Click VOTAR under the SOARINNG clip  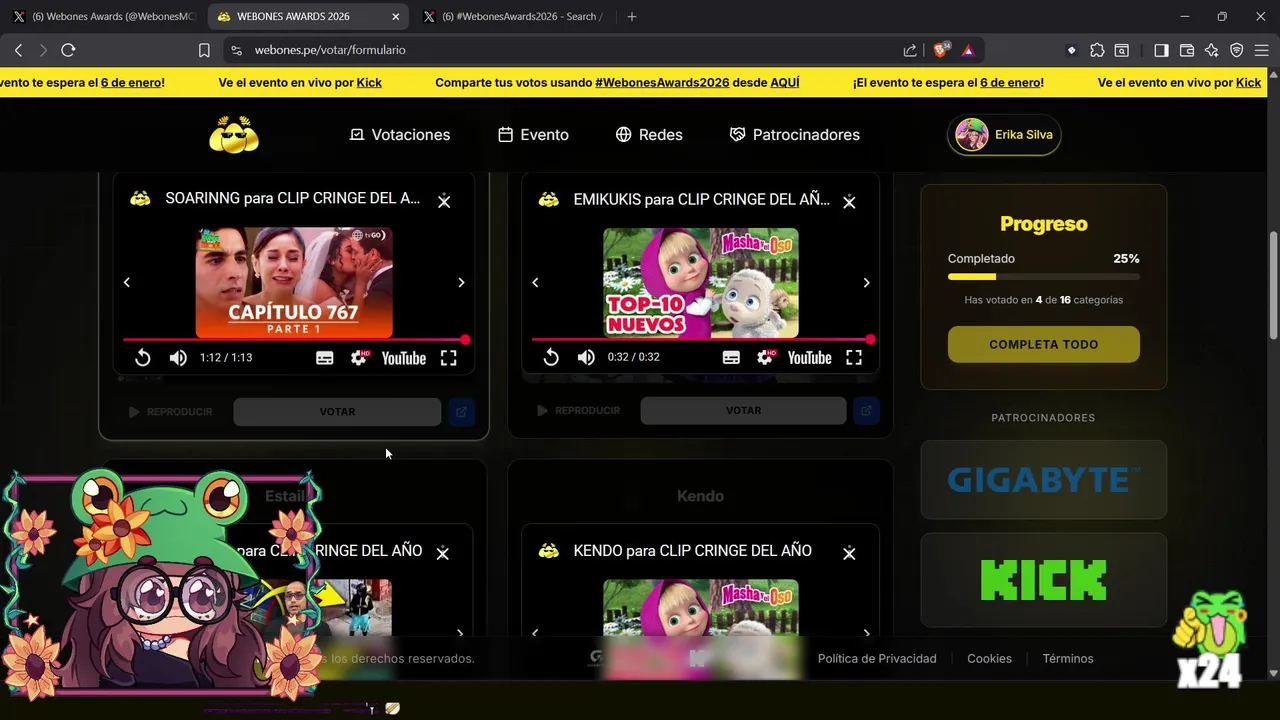pos(337,412)
